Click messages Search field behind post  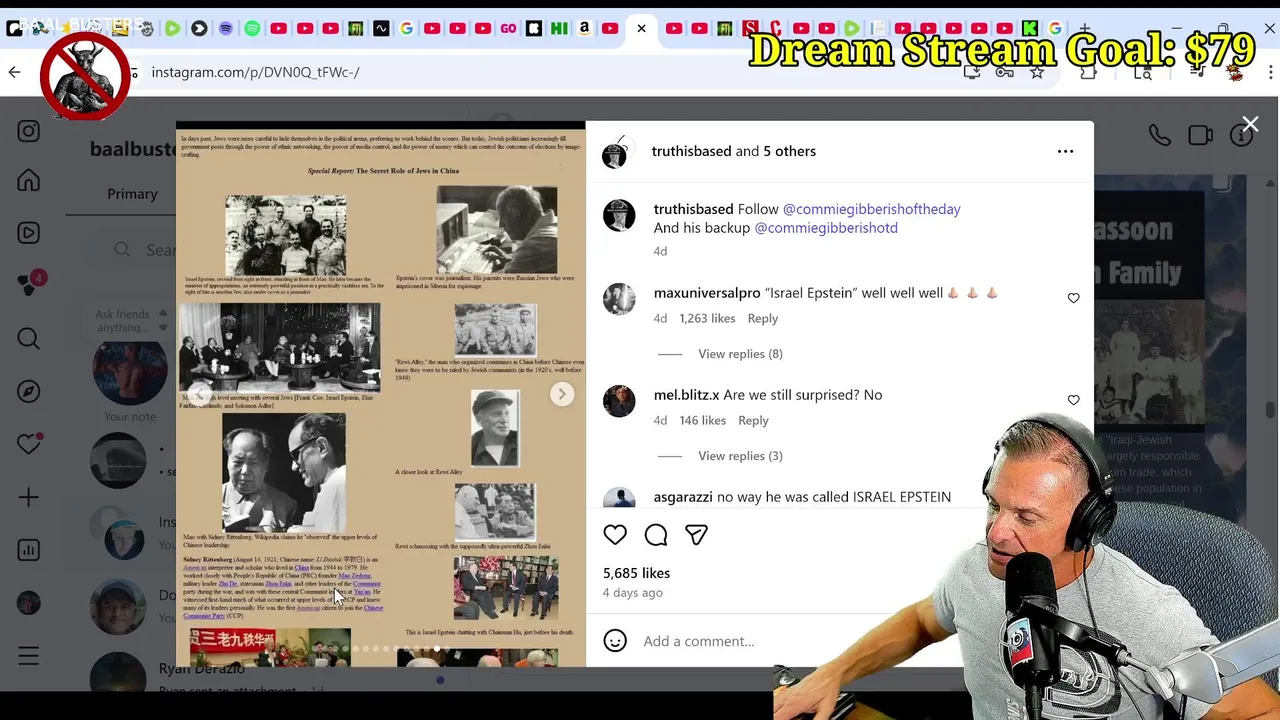pyautogui.click(x=142, y=250)
